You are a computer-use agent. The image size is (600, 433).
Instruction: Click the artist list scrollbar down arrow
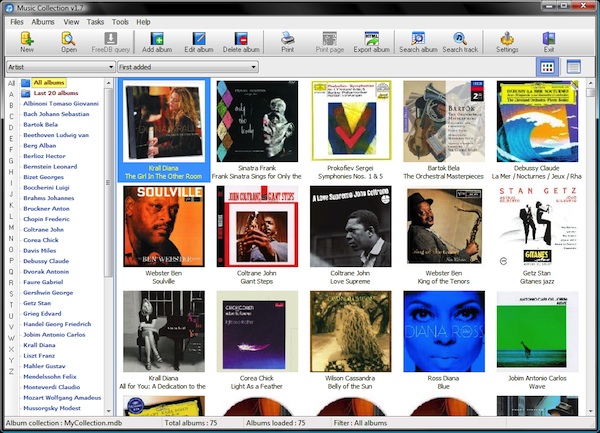click(109, 411)
